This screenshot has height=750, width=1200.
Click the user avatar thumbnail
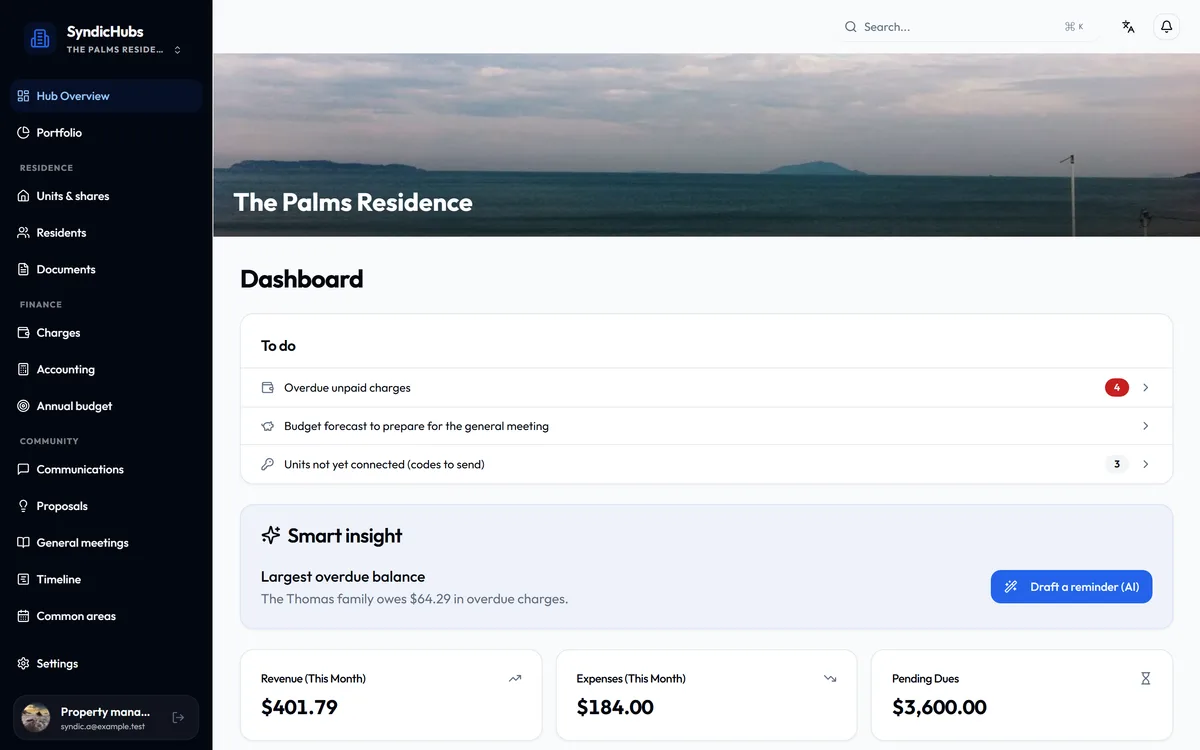tap(36, 717)
